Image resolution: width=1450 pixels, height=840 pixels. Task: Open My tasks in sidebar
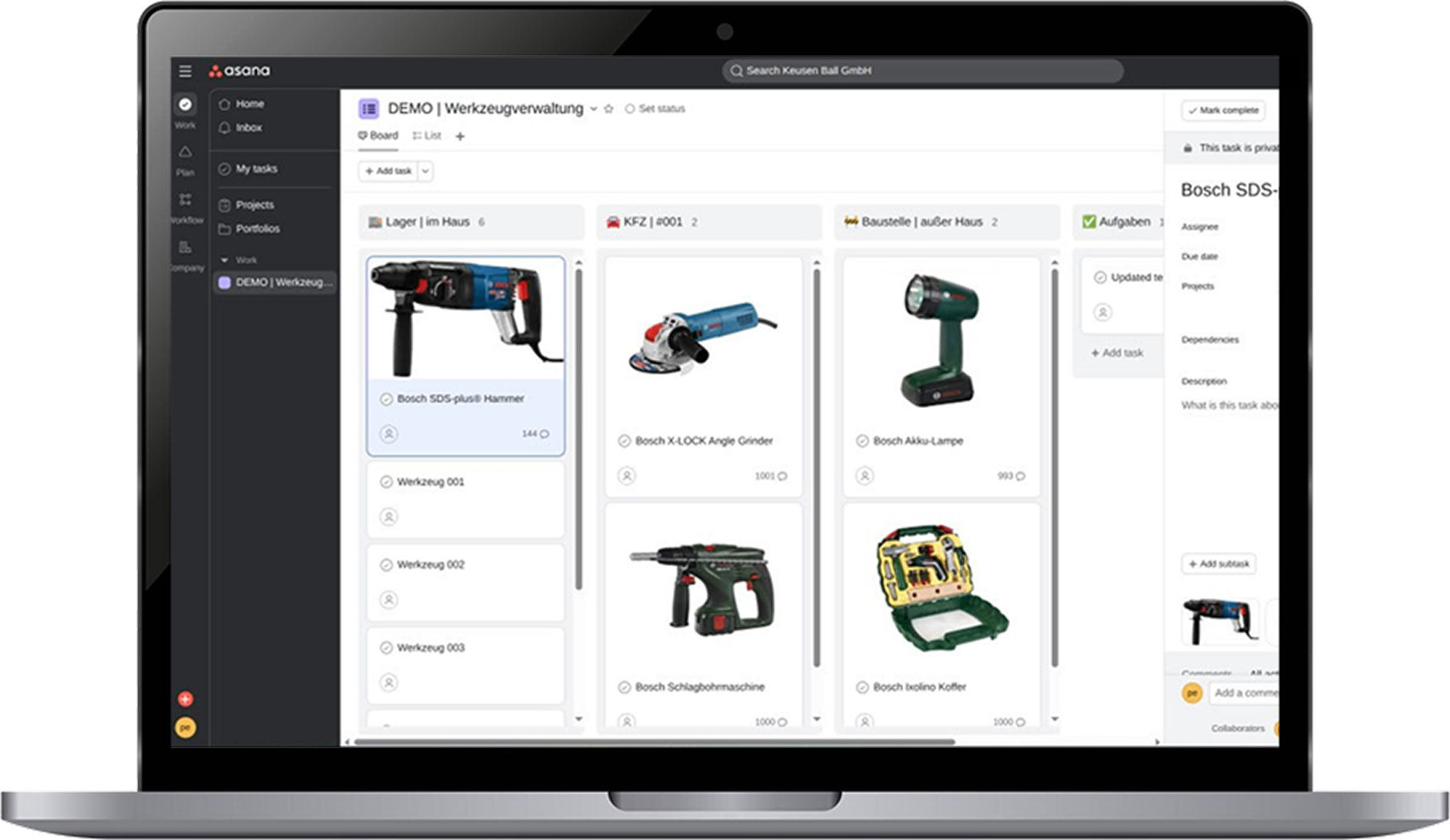coord(256,168)
